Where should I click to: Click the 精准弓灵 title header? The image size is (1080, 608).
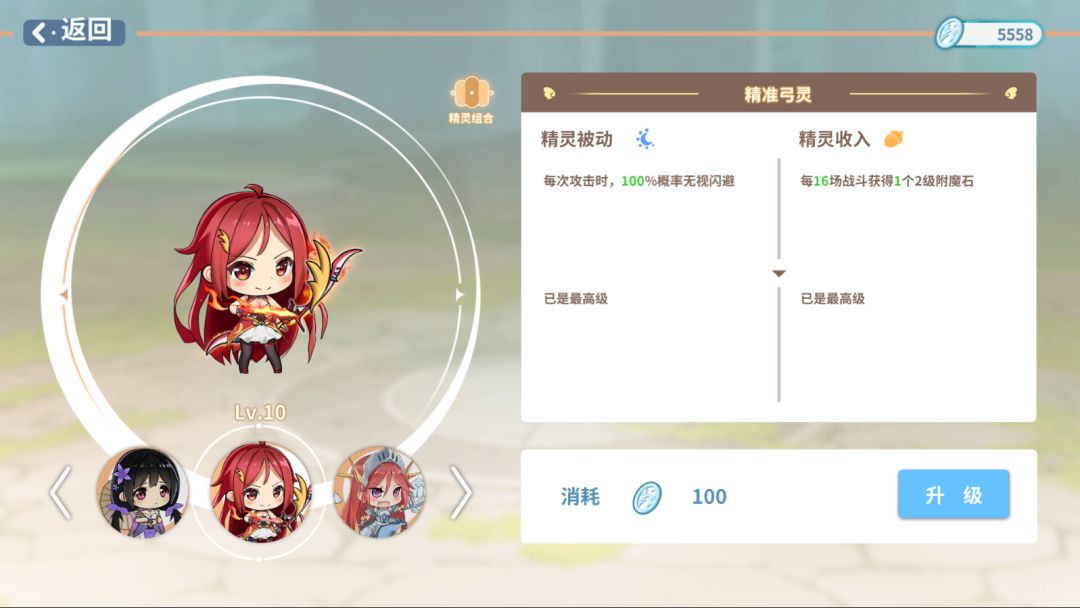pyautogui.click(x=778, y=94)
